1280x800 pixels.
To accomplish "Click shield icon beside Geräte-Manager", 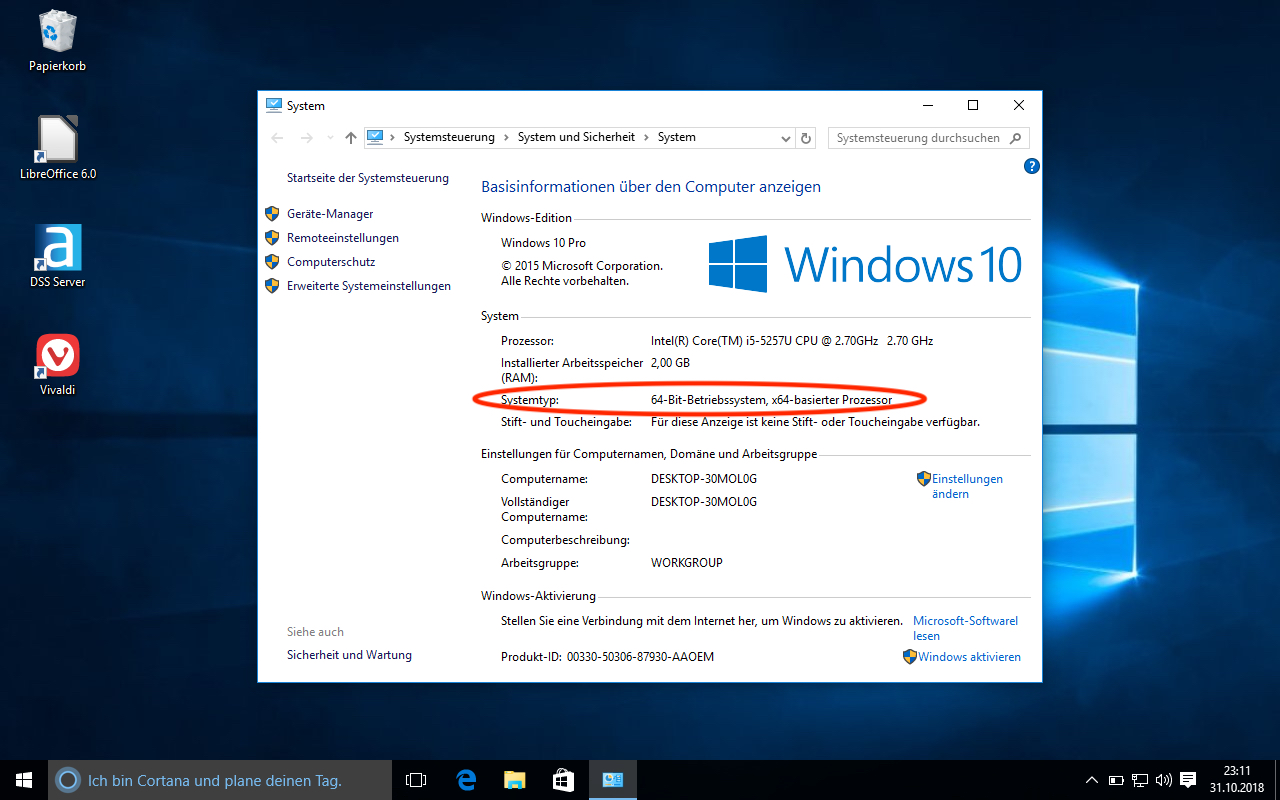I will point(272,214).
